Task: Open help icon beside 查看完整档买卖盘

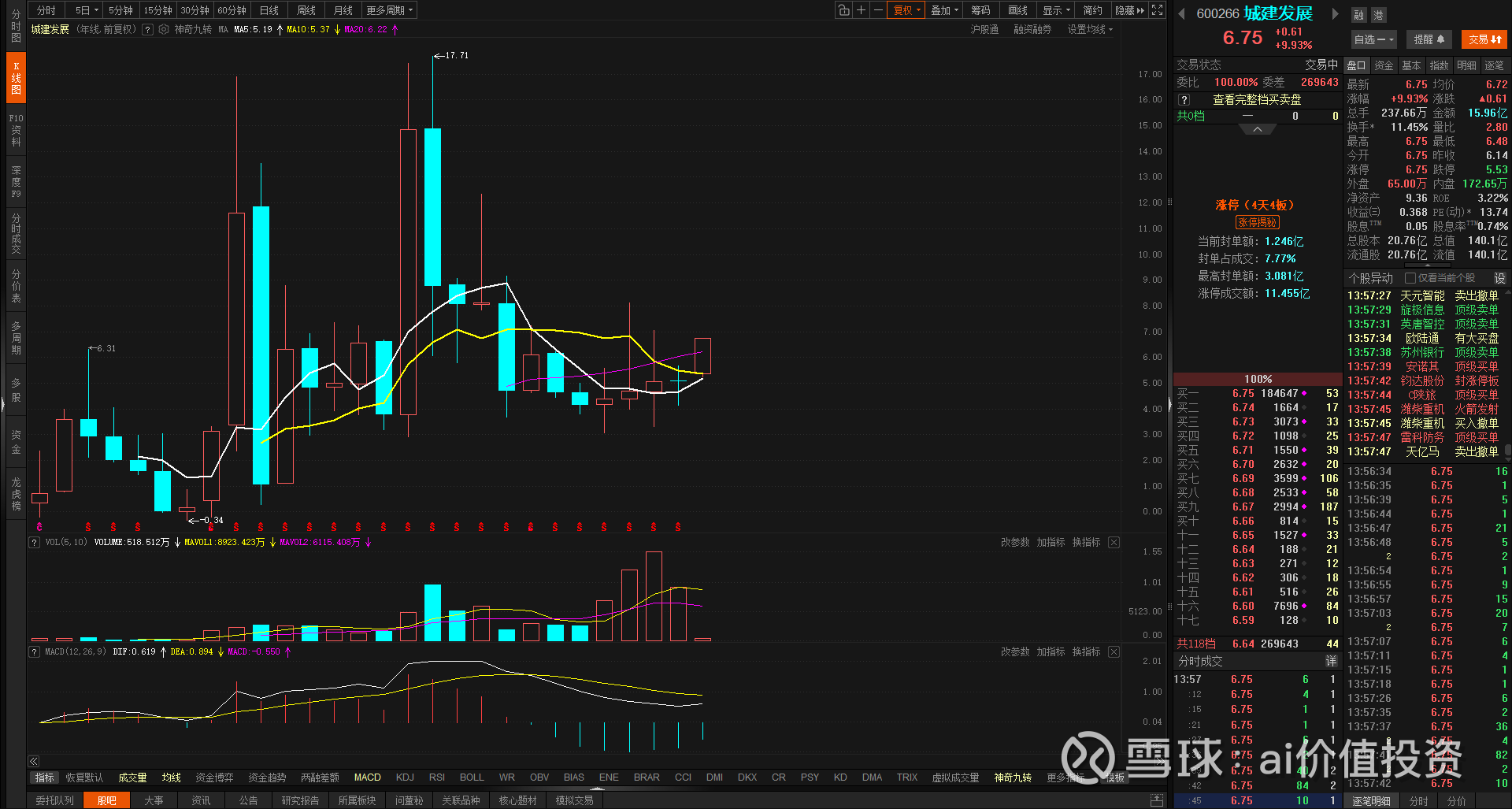Action: [x=1184, y=100]
